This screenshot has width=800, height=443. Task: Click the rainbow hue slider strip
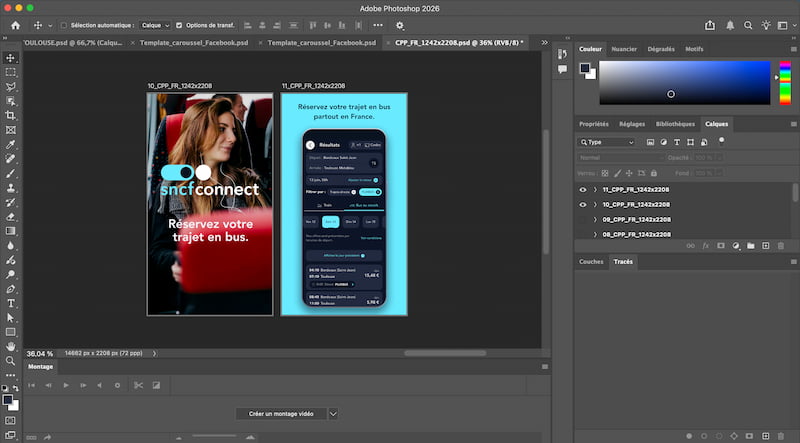785,83
